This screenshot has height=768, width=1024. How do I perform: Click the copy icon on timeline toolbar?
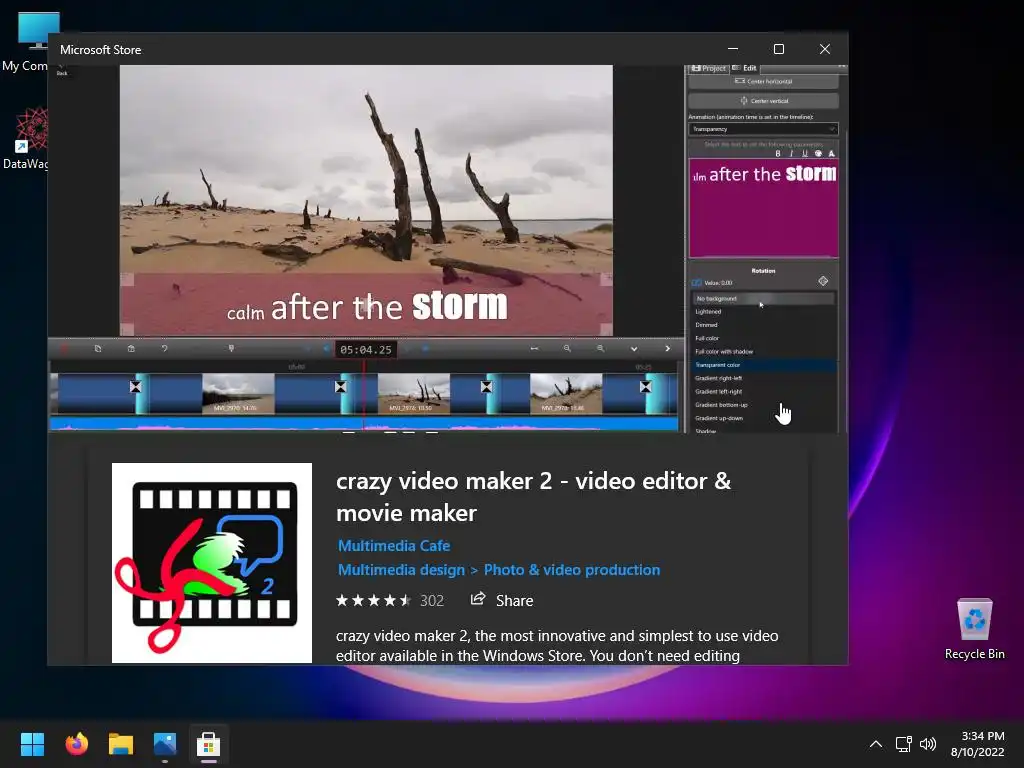click(98, 349)
